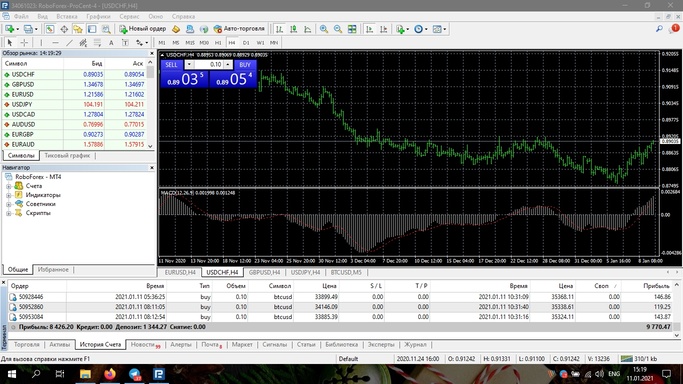Tile chart windows icon
The image size is (683, 384).
(x=352, y=29)
